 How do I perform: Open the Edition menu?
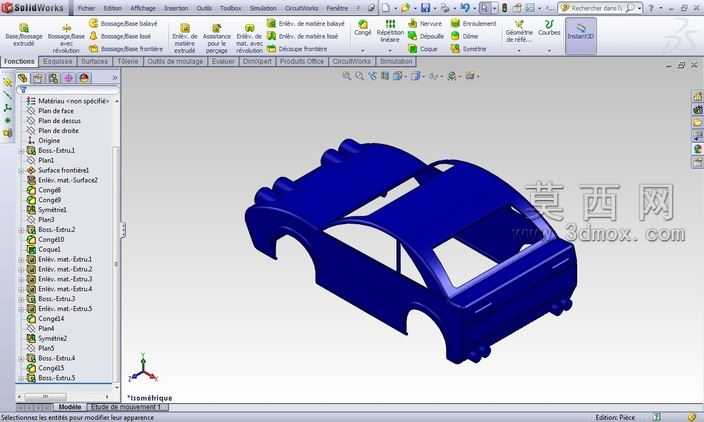click(112, 8)
